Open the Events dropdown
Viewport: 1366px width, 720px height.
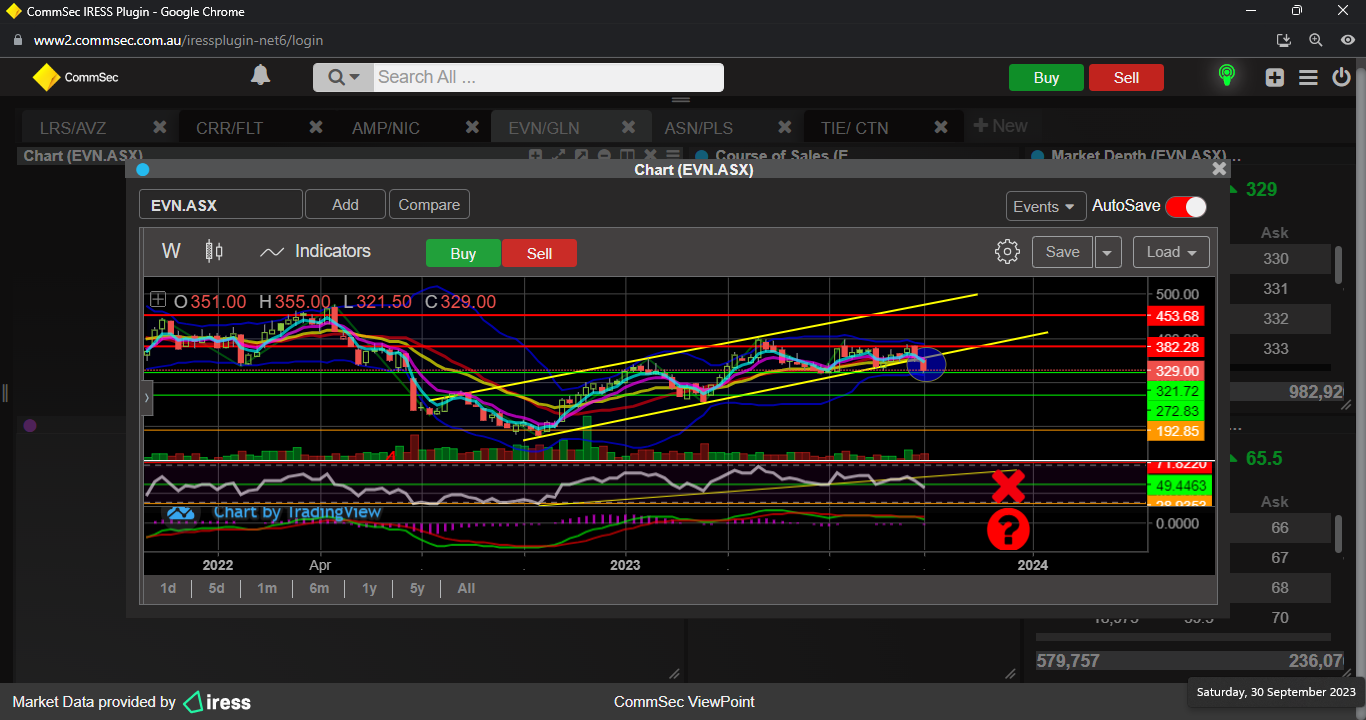coord(1046,206)
